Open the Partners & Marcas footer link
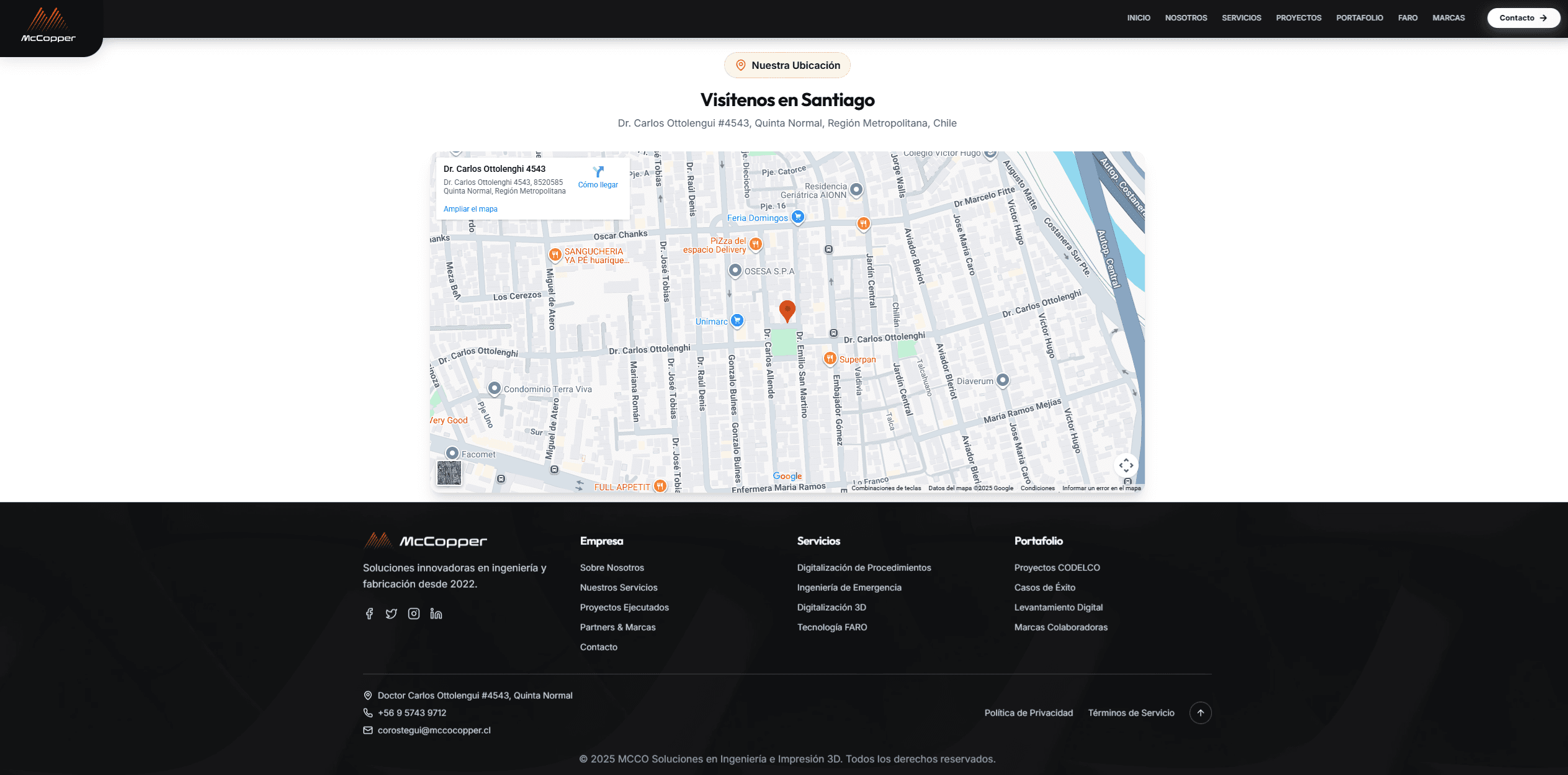Viewport: 1568px width, 775px height. point(618,627)
